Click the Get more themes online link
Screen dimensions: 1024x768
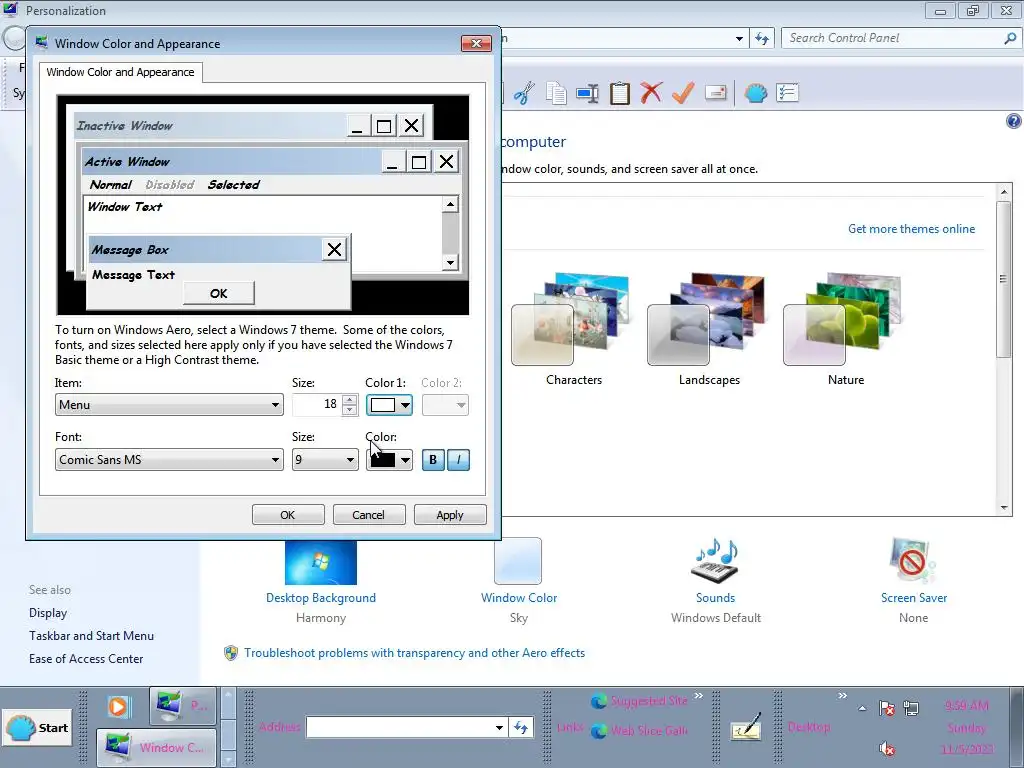[x=911, y=229]
